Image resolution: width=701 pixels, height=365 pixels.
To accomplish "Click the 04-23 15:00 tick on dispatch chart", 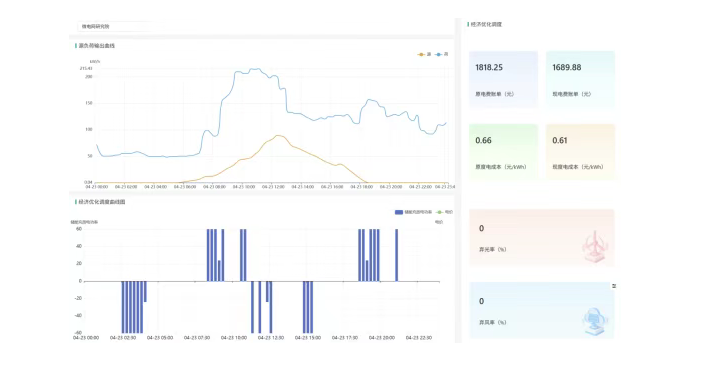I will pos(308,338).
